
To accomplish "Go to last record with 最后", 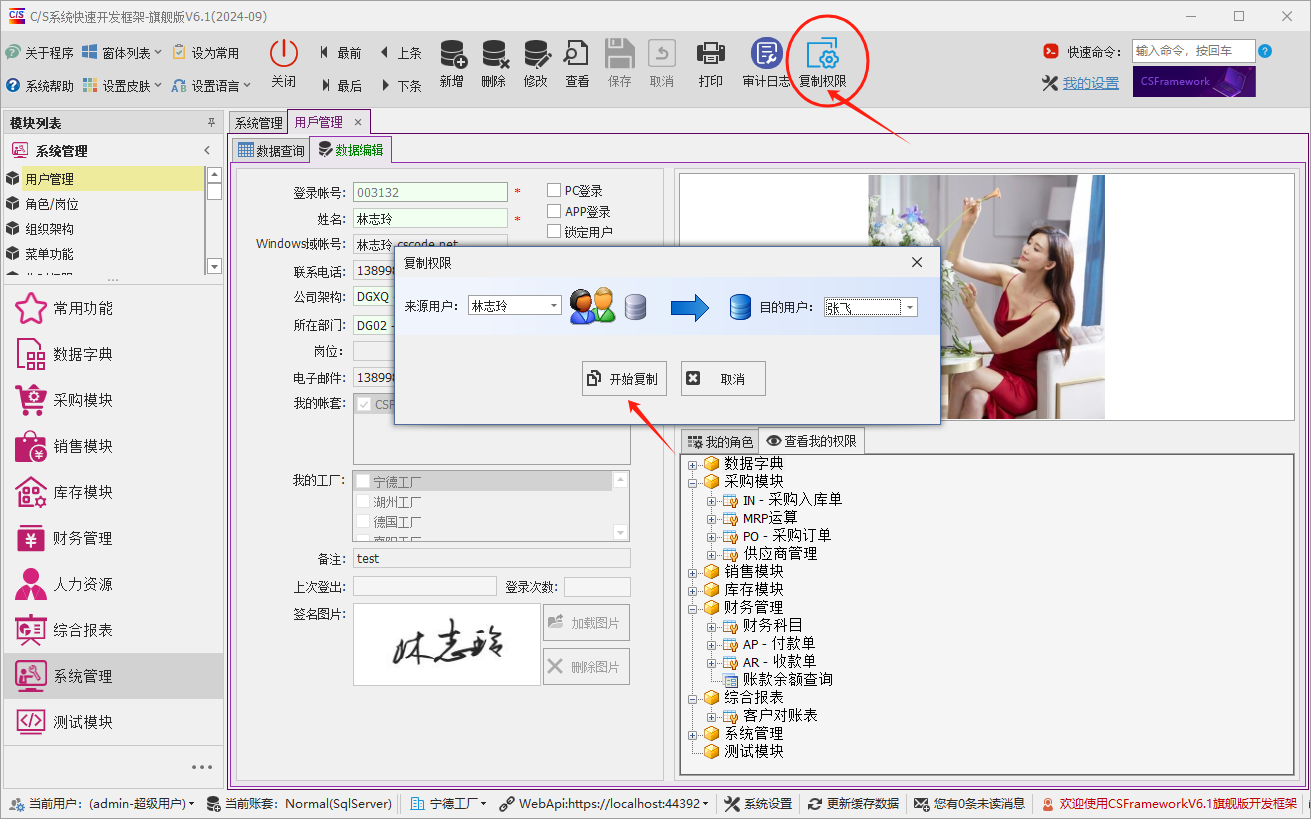I will pos(340,86).
